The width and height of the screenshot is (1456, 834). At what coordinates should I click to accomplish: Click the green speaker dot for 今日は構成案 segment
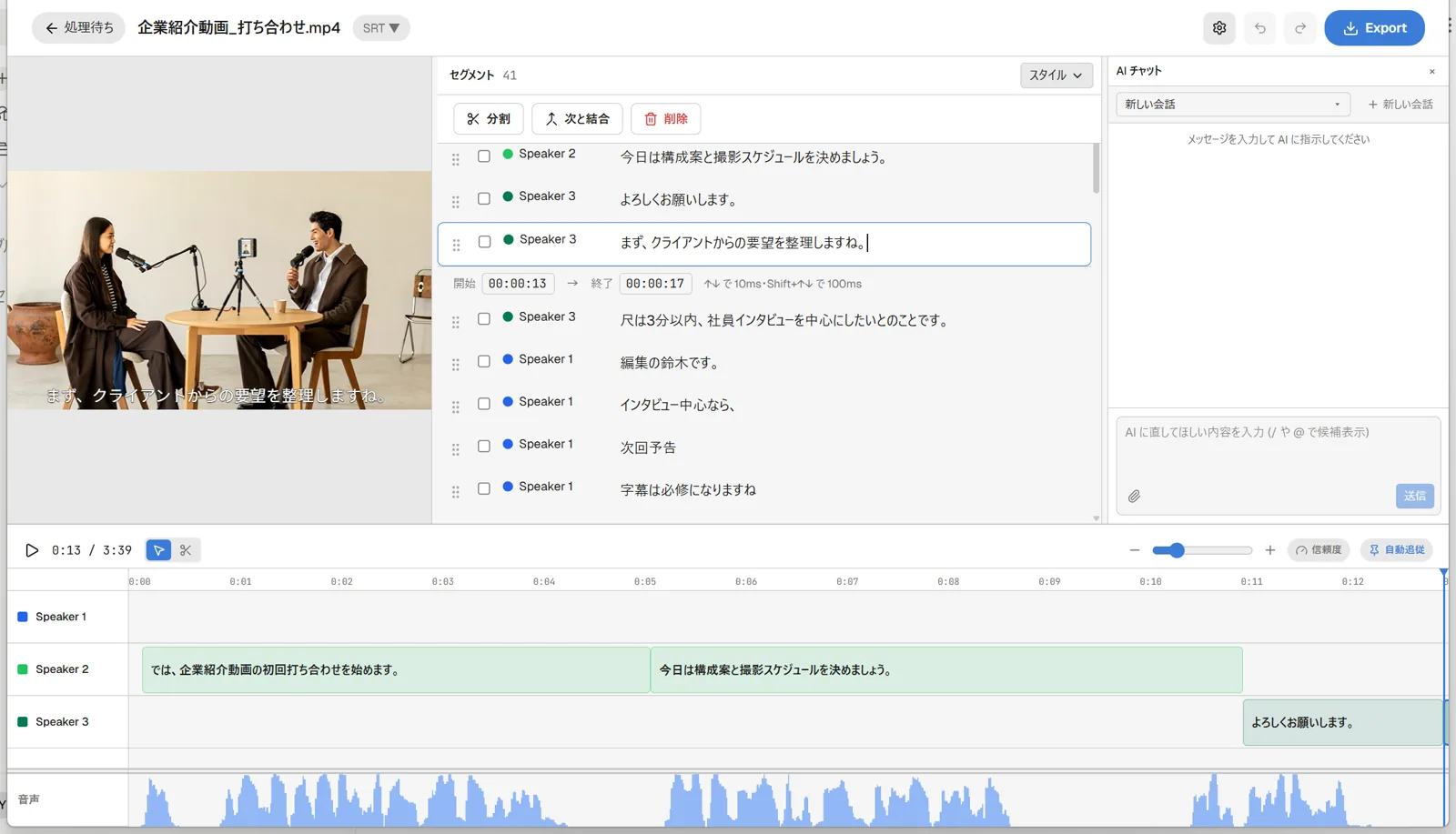point(508,154)
